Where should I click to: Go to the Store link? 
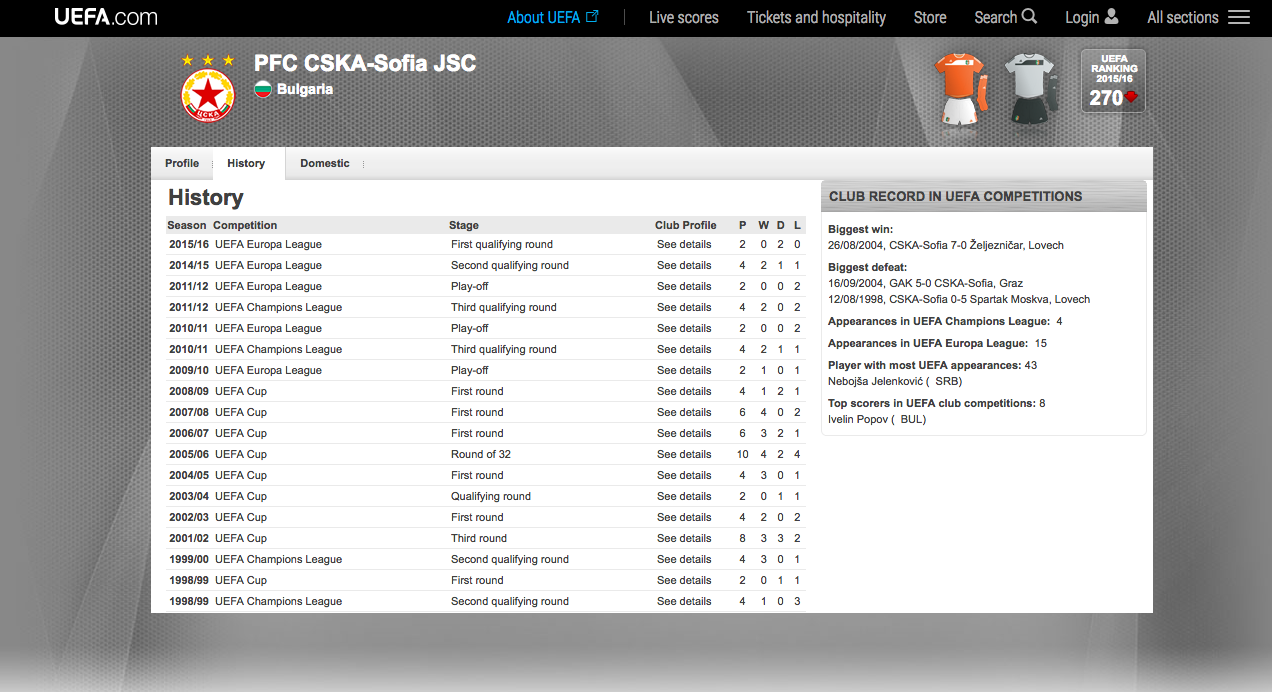coord(930,17)
